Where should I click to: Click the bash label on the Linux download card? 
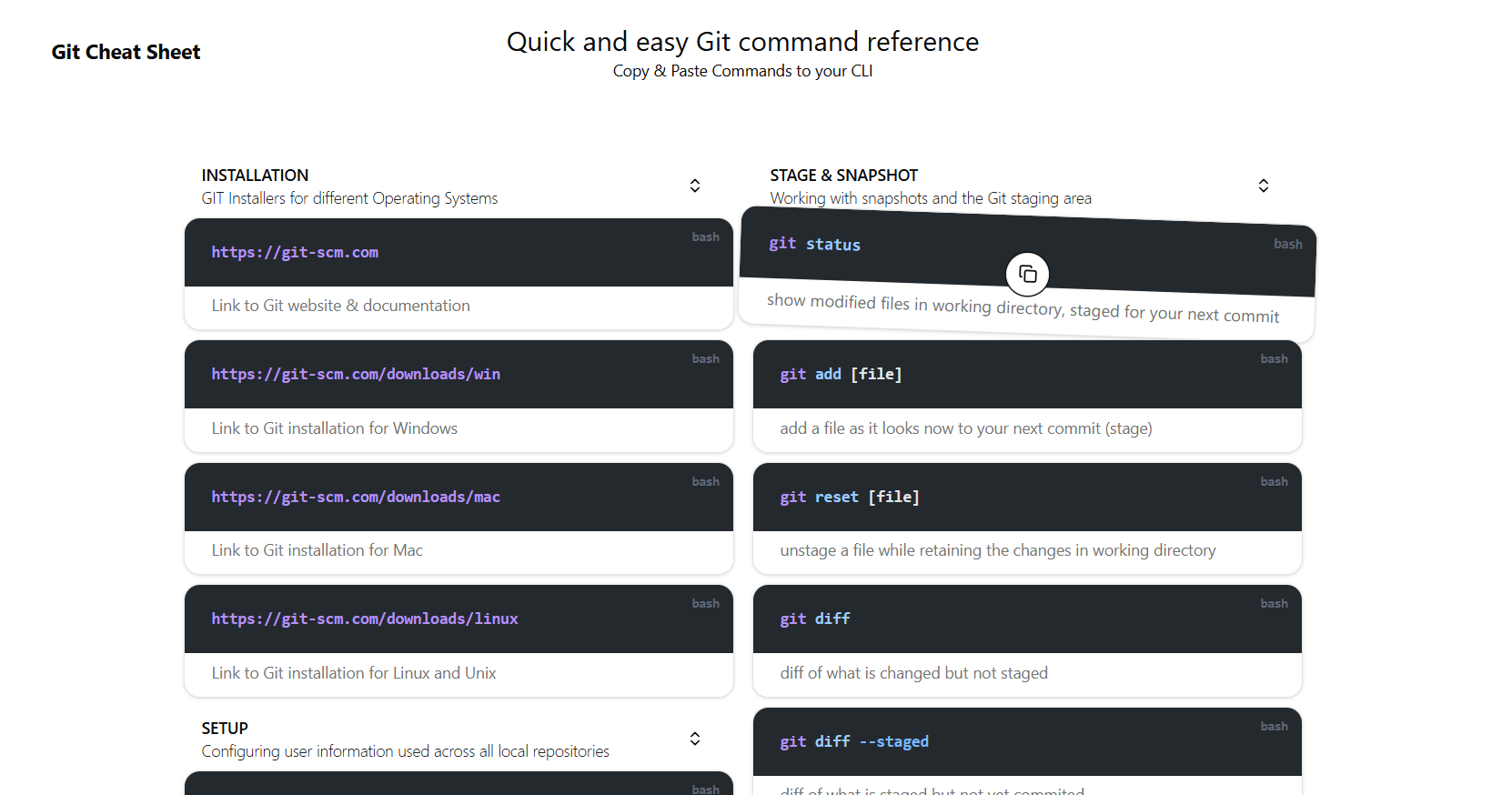(x=706, y=603)
